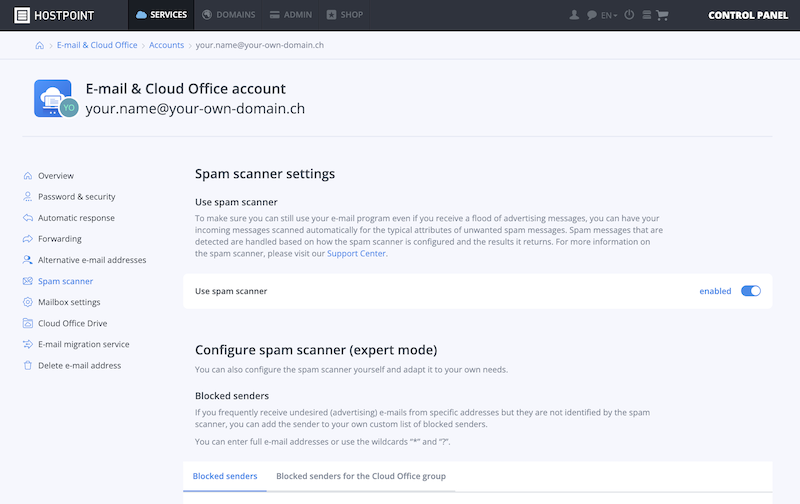Click the power logout icon

[629, 15]
